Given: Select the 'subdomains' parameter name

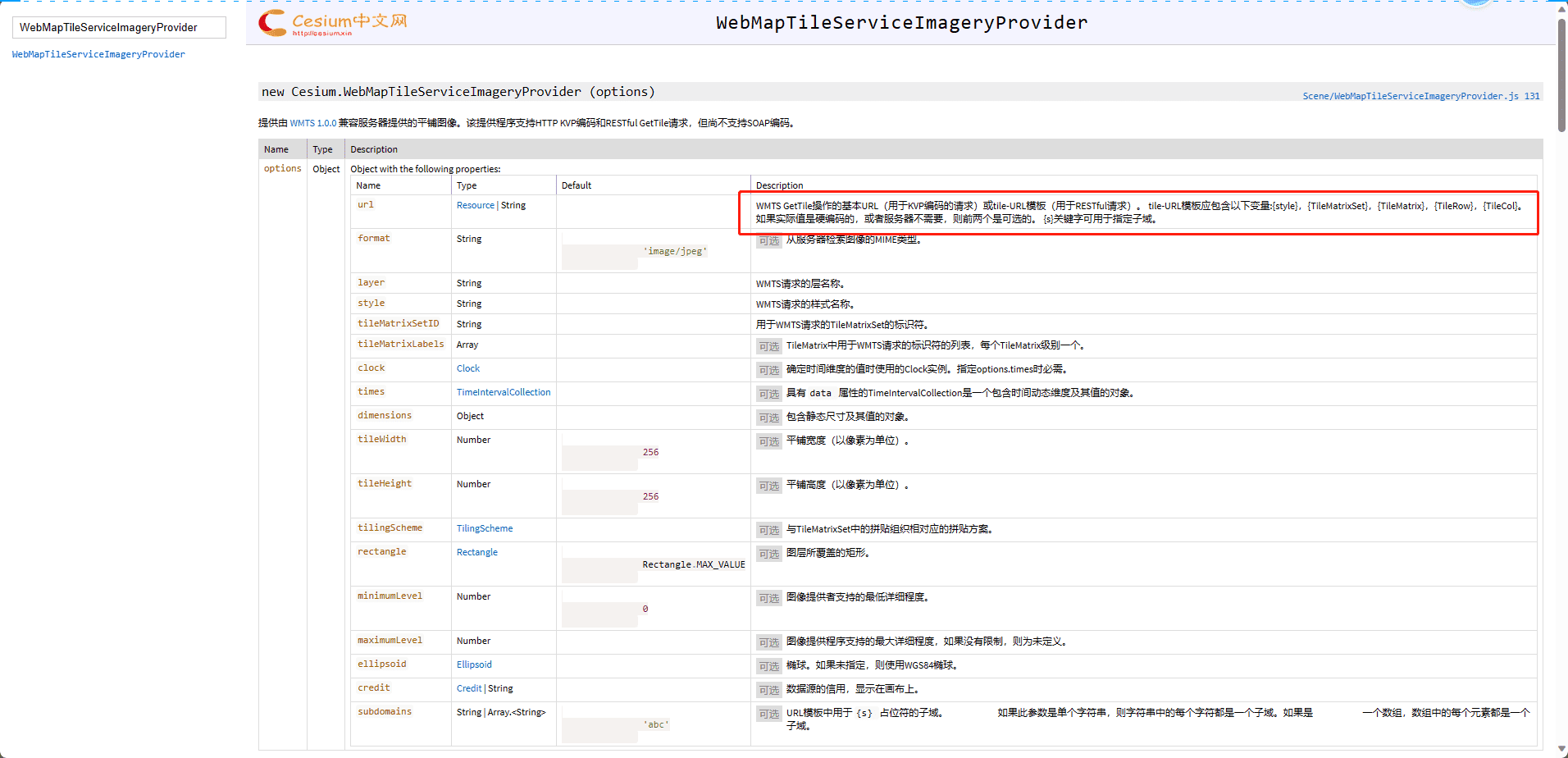Looking at the screenshot, I should (x=385, y=711).
